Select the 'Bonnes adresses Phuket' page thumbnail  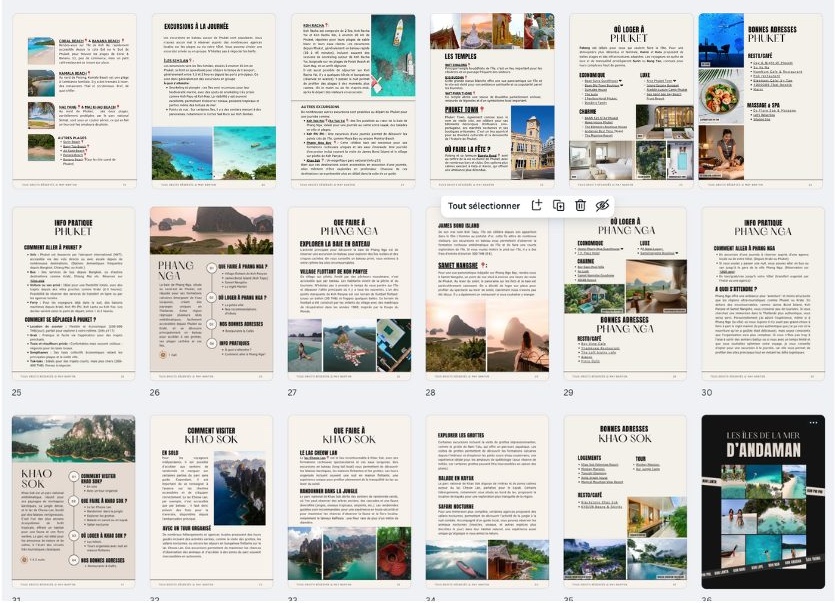click(762, 100)
